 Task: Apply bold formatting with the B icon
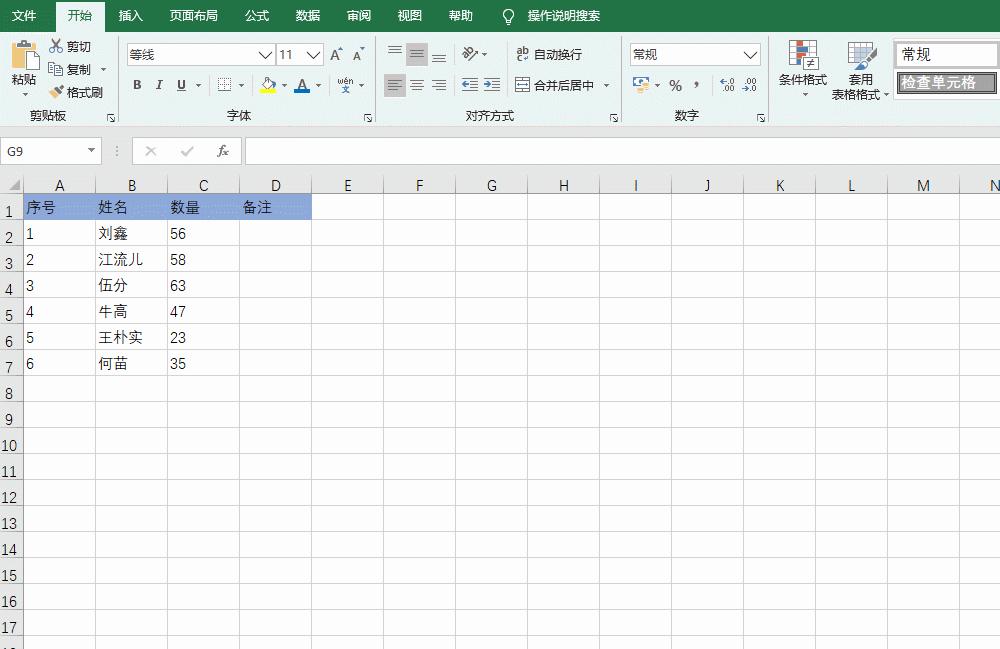137,85
